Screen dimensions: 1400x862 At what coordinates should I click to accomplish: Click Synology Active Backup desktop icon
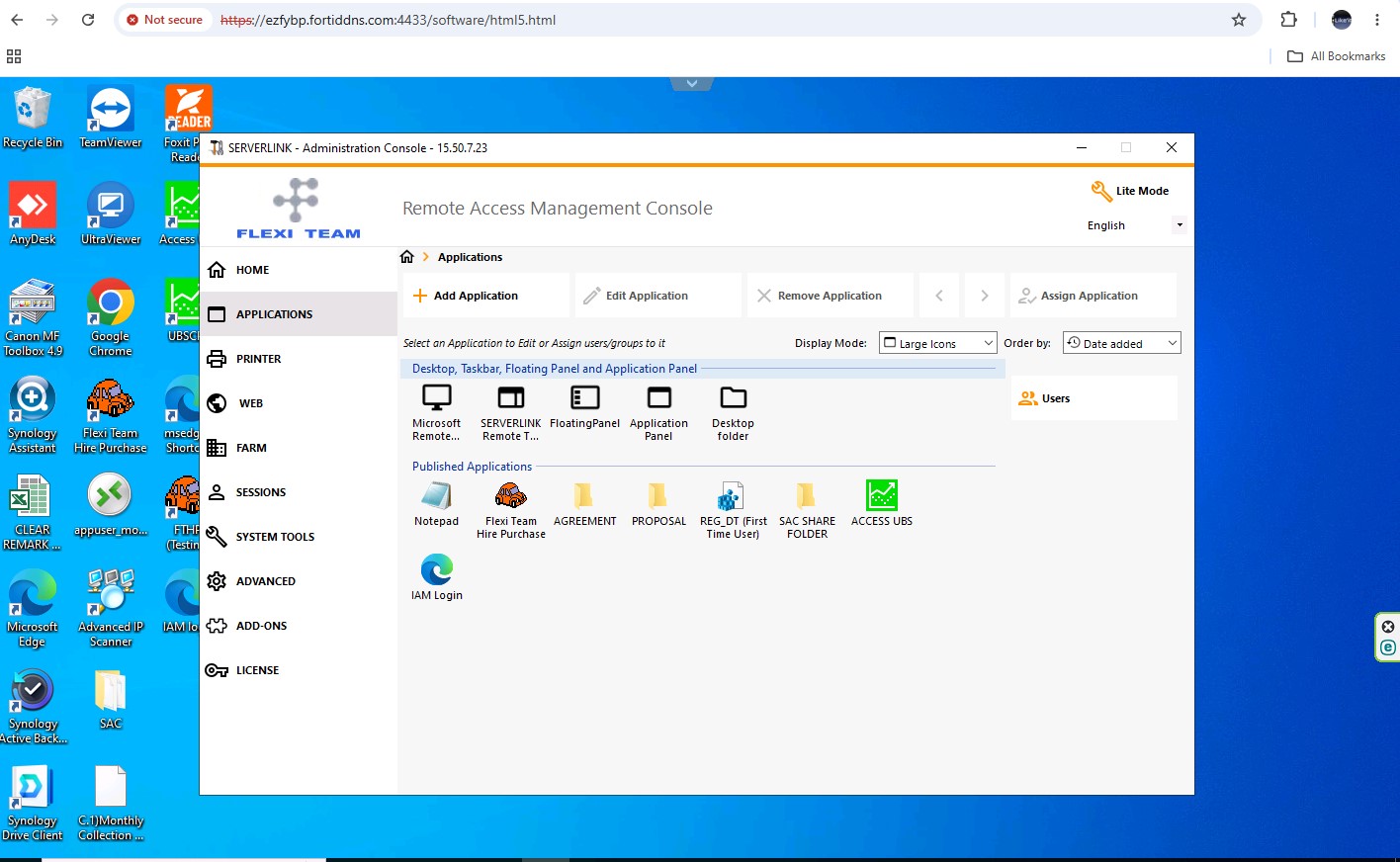click(x=33, y=705)
